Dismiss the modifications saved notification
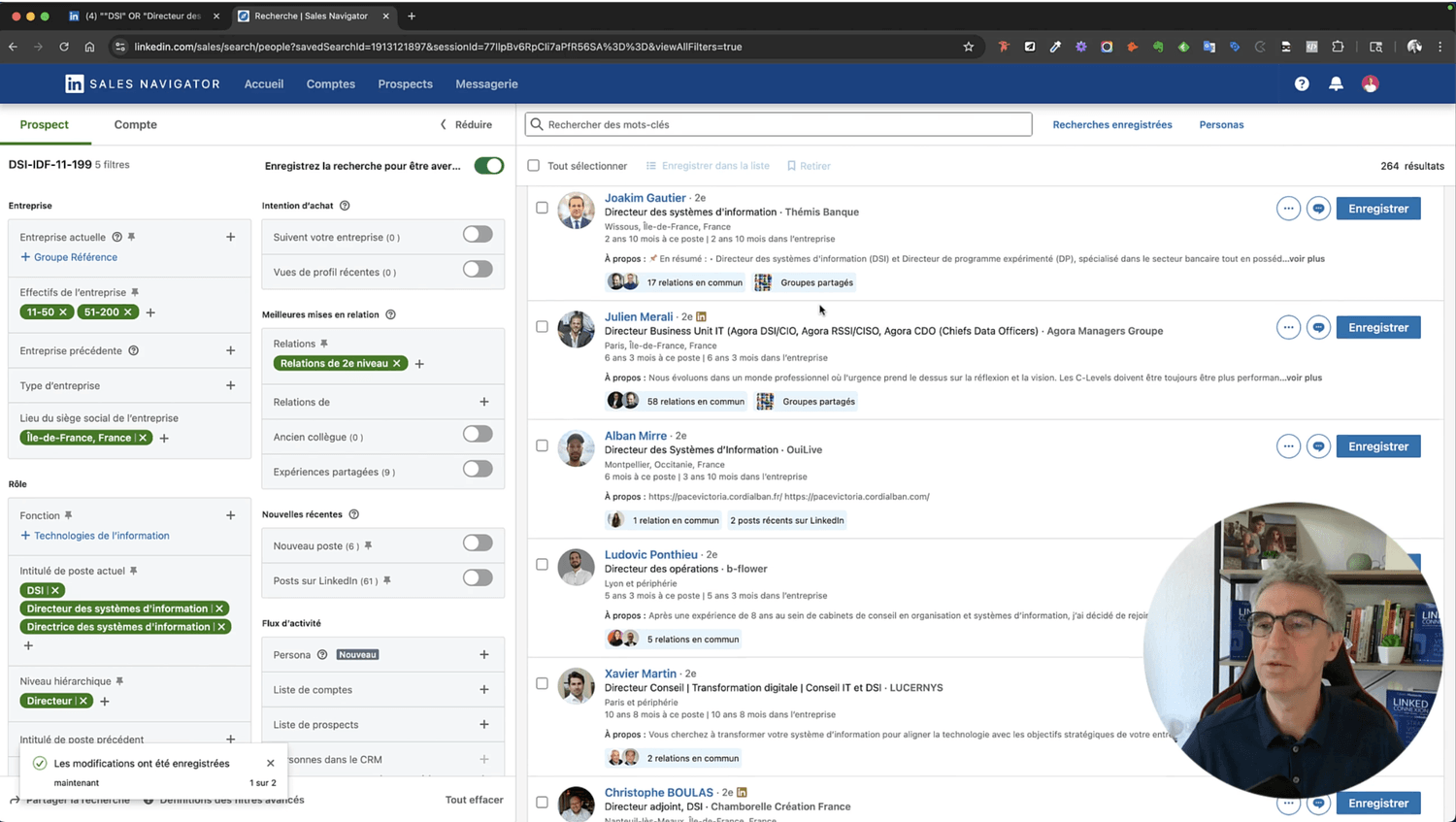The width and height of the screenshot is (1456, 822). click(x=271, y=764)
